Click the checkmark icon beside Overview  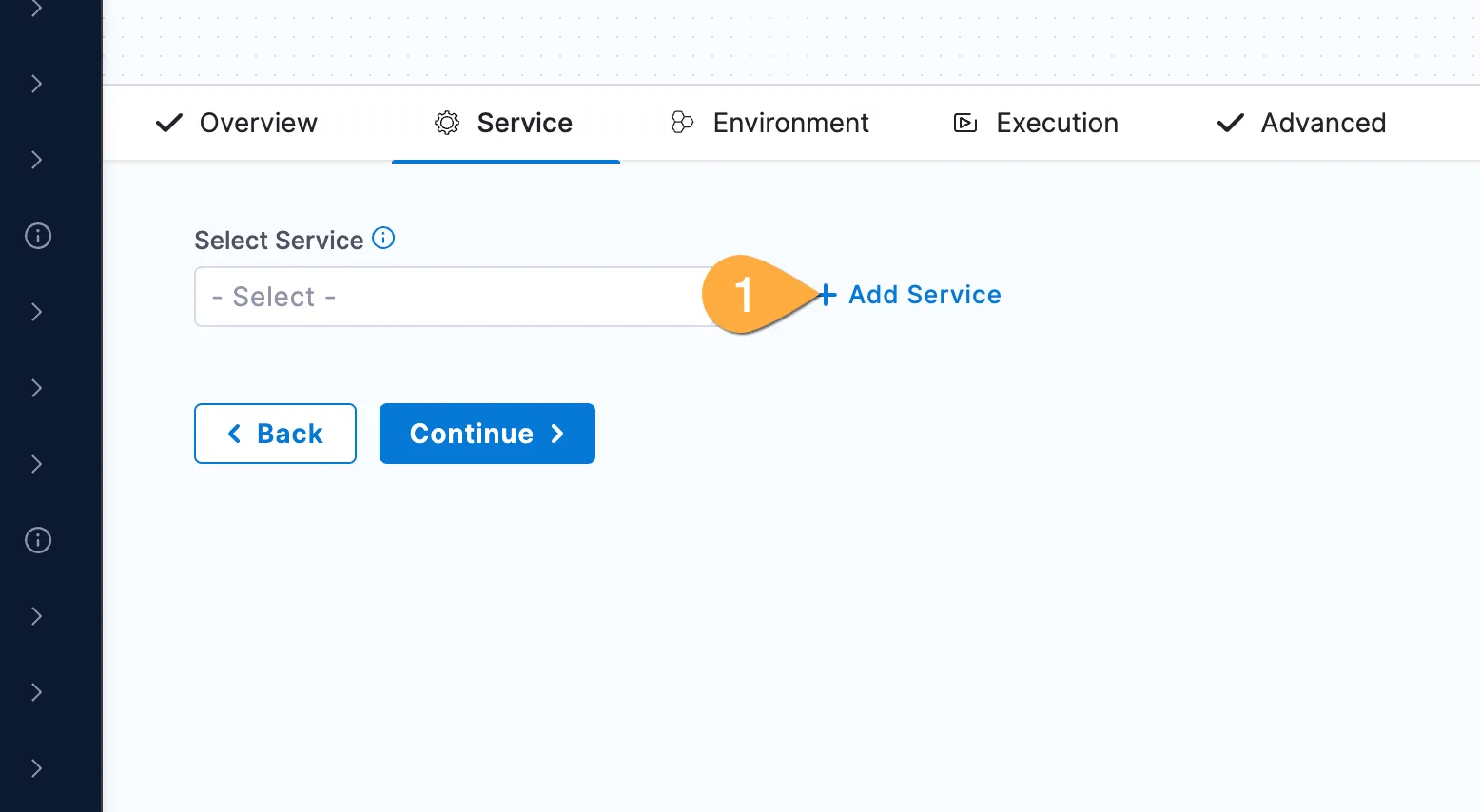pos(169,123)
